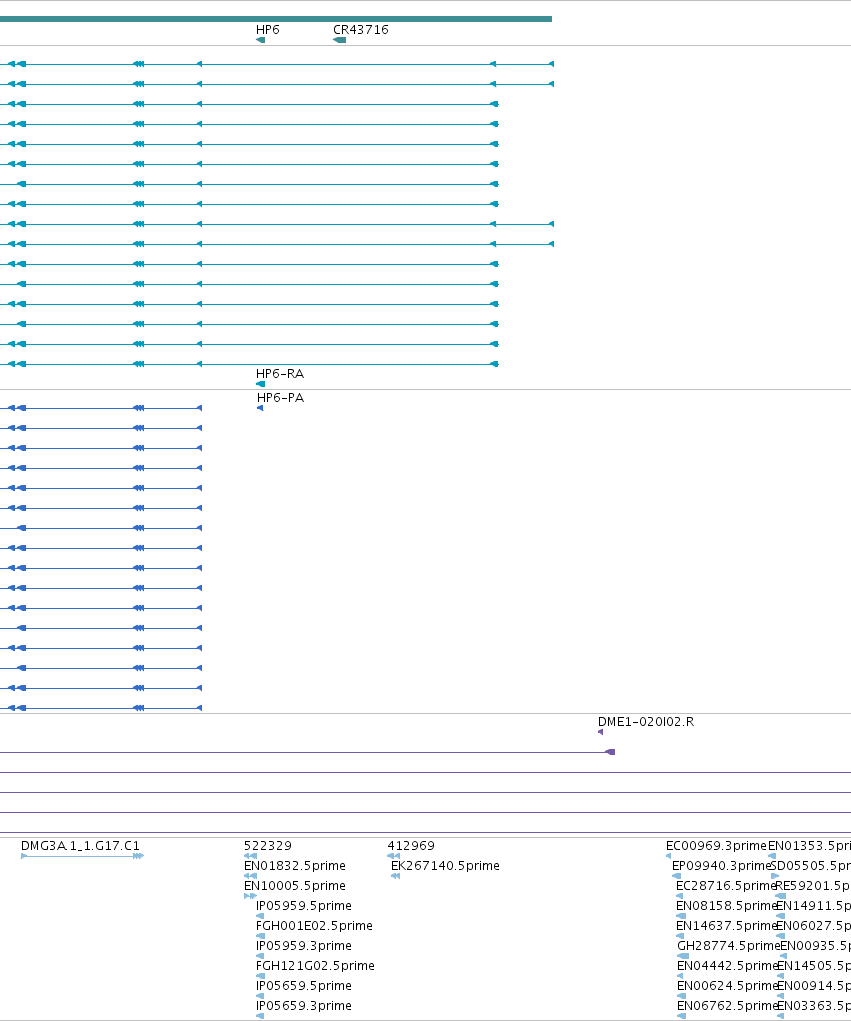Click the IP05659.3prime label
This screenshot has height=1021, width=851.
pyautogui.click(x=304, y=1006)
